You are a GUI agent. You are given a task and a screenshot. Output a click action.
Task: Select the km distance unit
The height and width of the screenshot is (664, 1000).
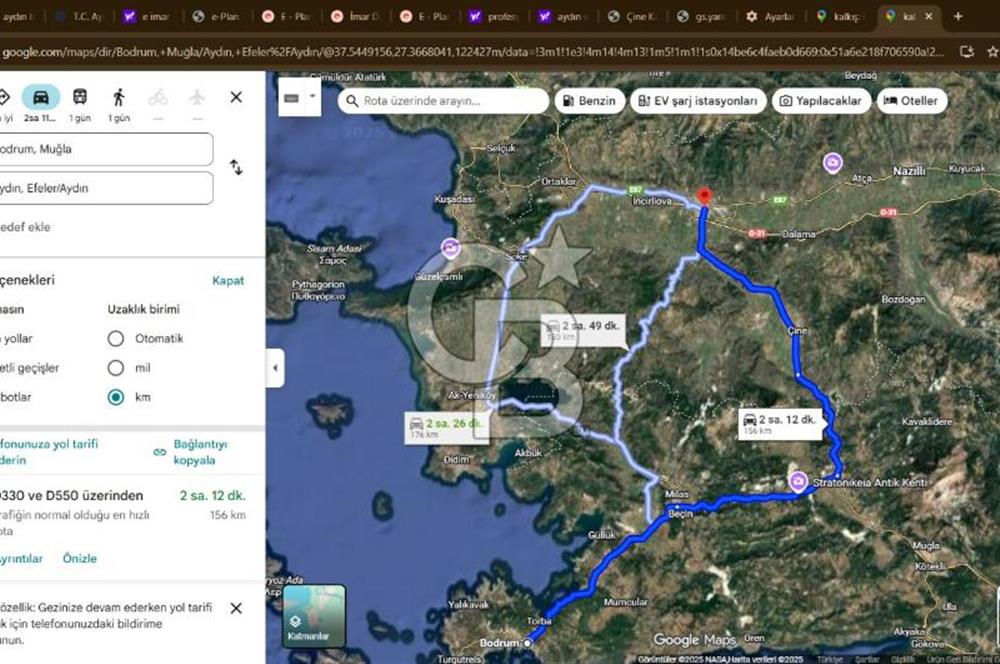(x=117, y=397)
